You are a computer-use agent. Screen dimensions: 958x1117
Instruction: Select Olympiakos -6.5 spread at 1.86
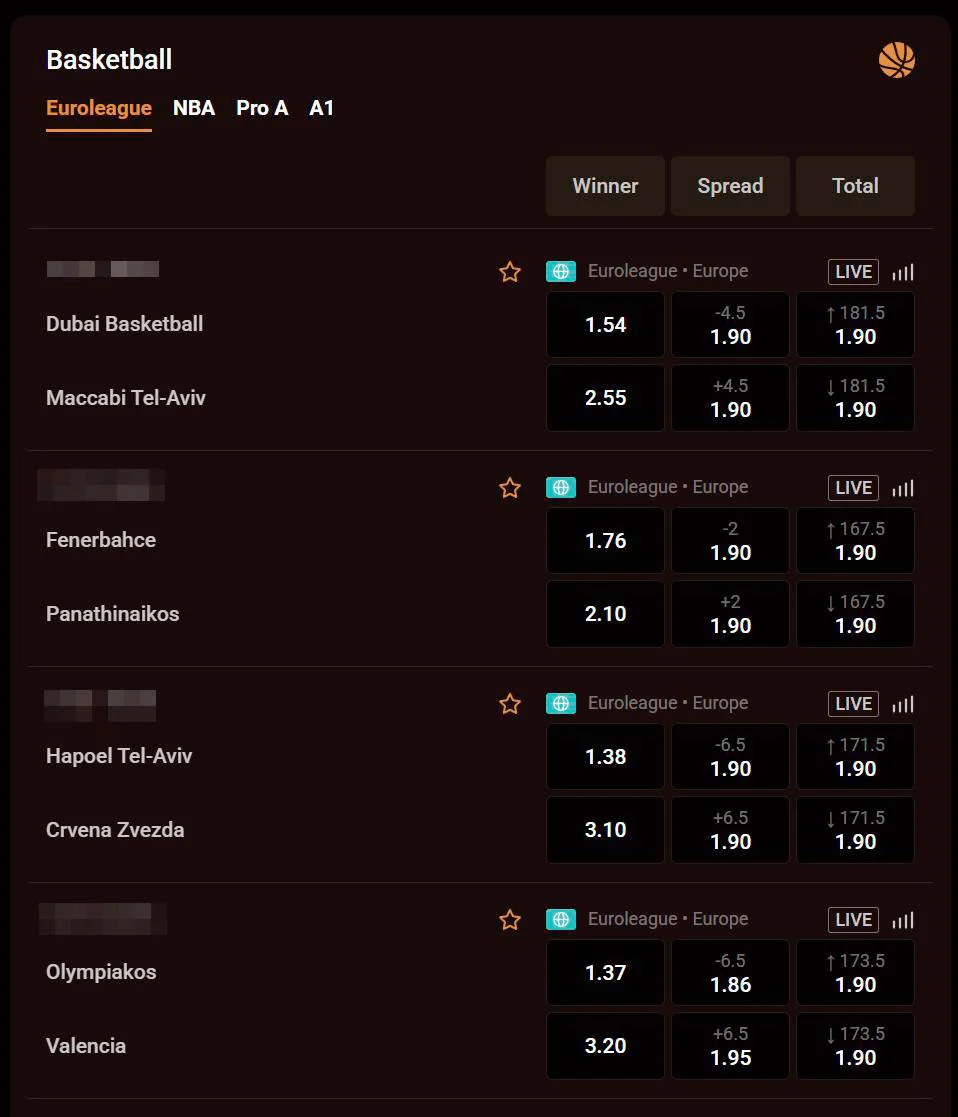coord(730,972)
